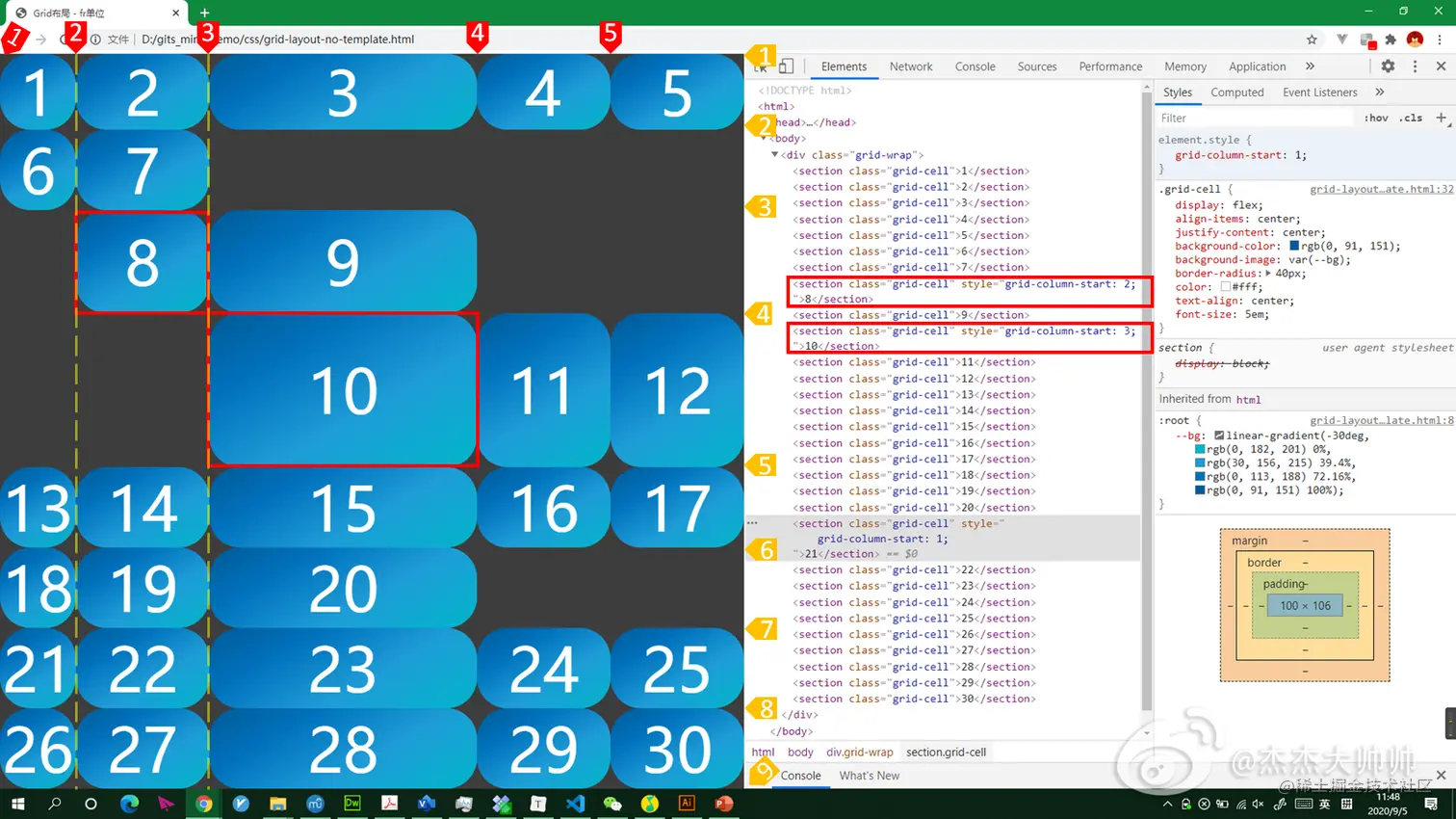Screen dimensions: 1456x819
Task: Toggle :hov element state panel
Action: pyautogui.click(x=1376, y=118)
